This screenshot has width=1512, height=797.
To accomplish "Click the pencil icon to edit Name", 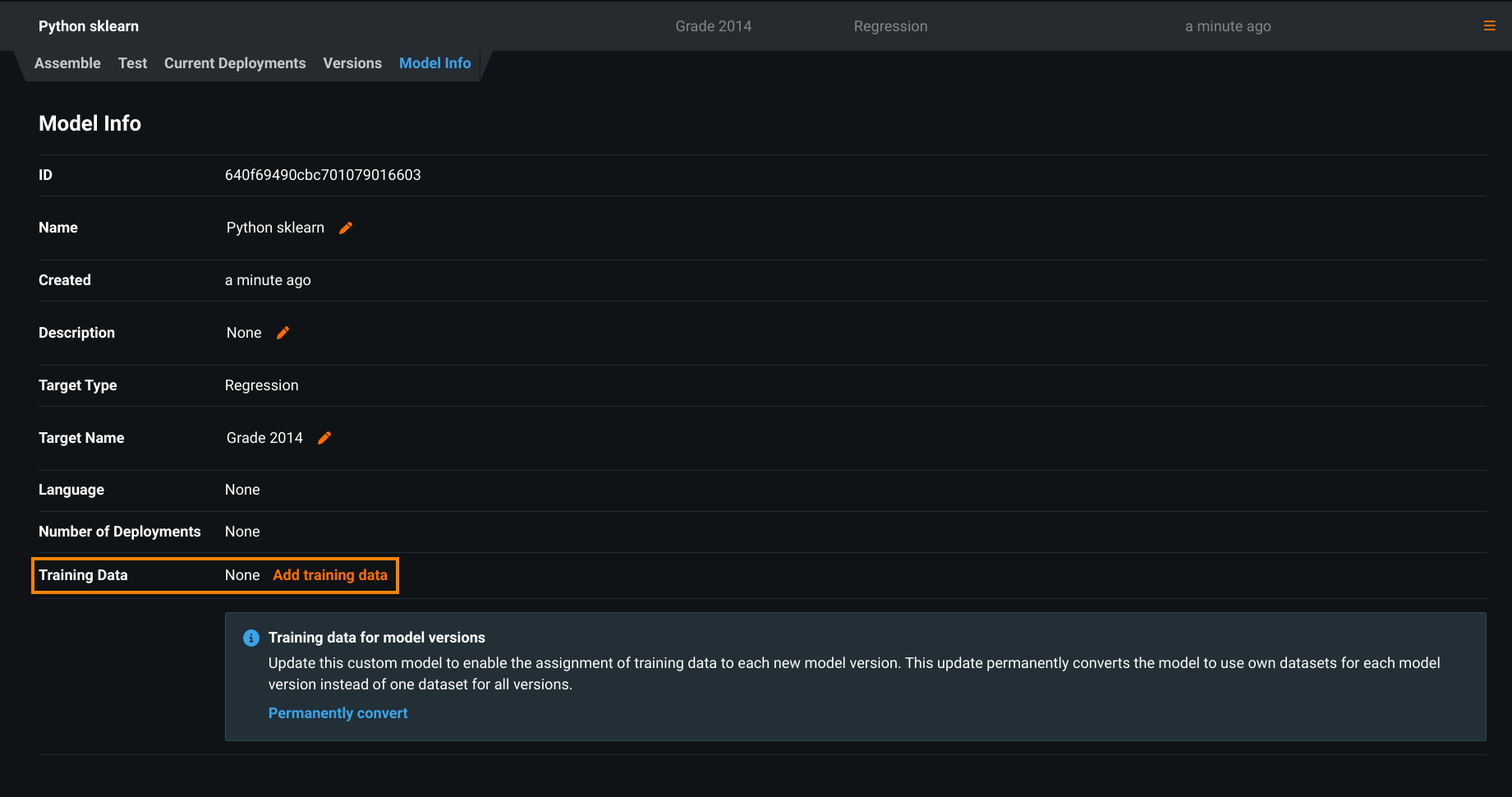I will (x=346, y=228).
